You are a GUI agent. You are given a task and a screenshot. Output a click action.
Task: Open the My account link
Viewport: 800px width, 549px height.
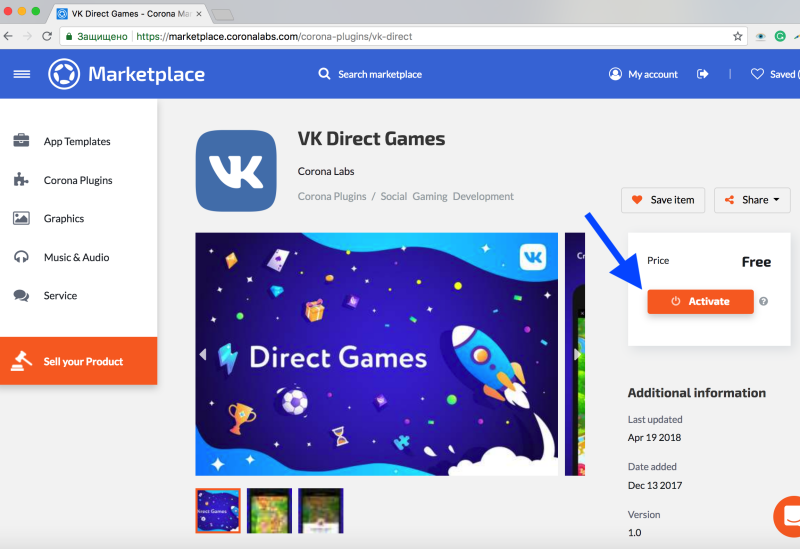(653, 74)
